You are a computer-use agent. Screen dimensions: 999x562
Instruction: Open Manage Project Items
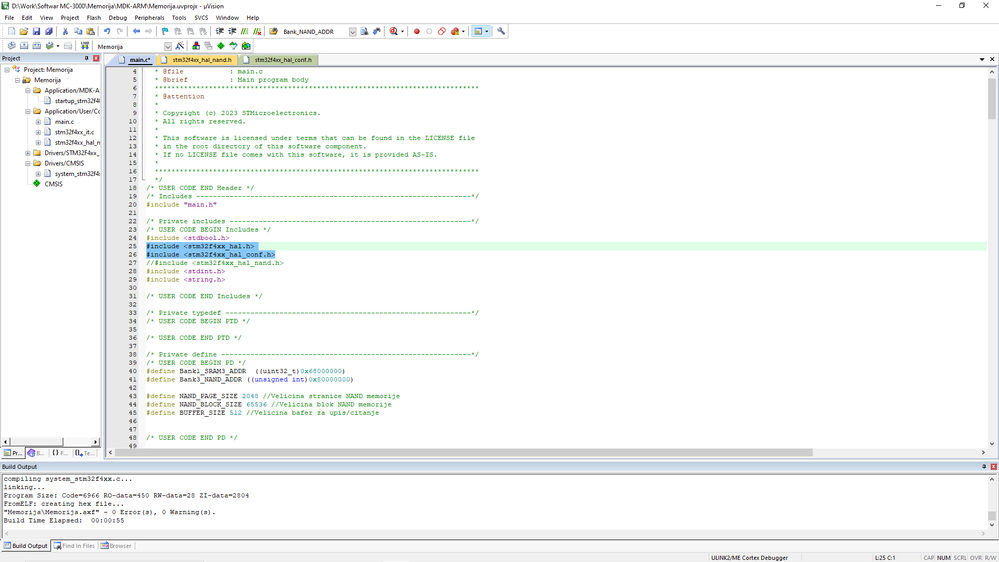(x=196, y=46)
